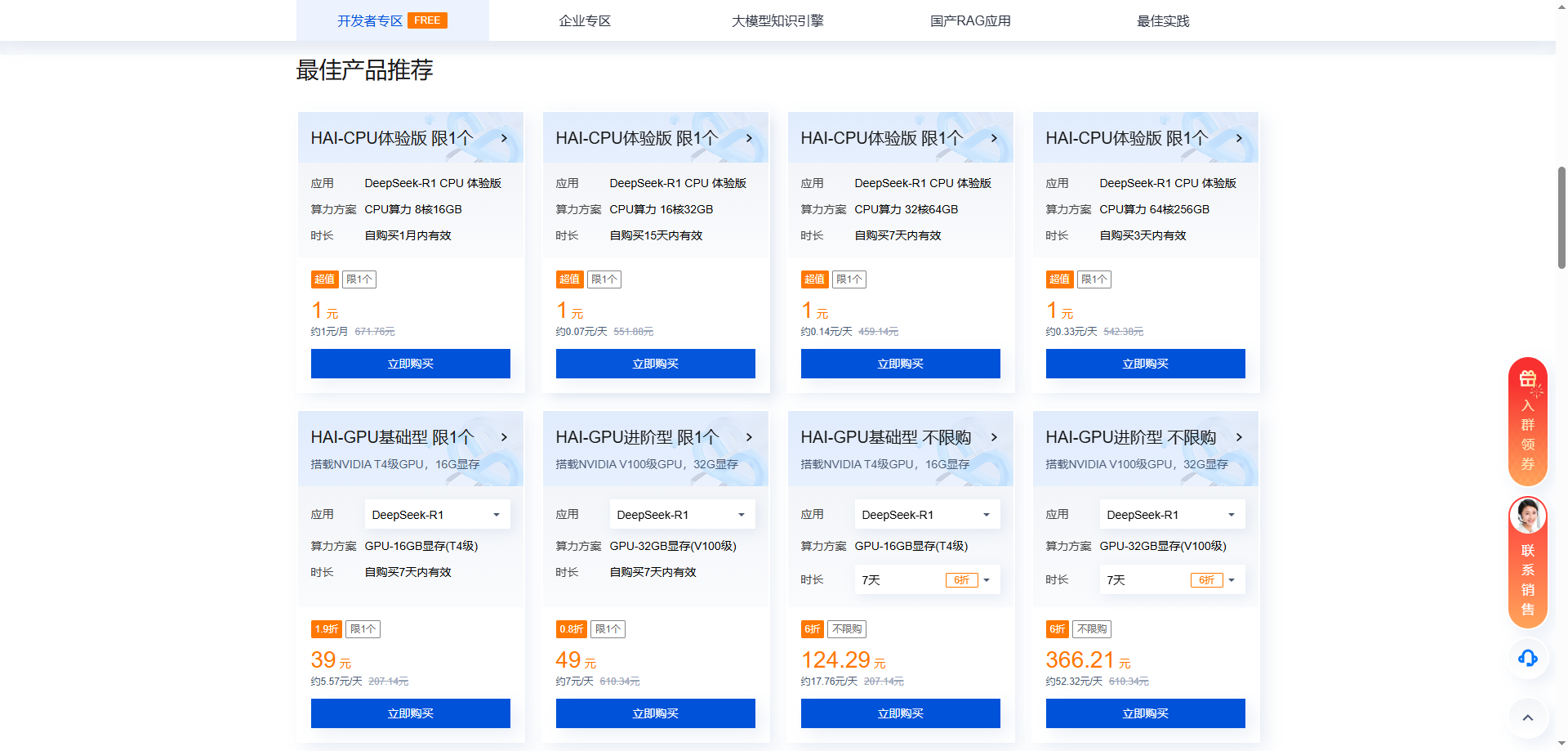
Task: Click arrow beside HAI-GPU进阶型 限1个 title
Action: click(750, 437)
